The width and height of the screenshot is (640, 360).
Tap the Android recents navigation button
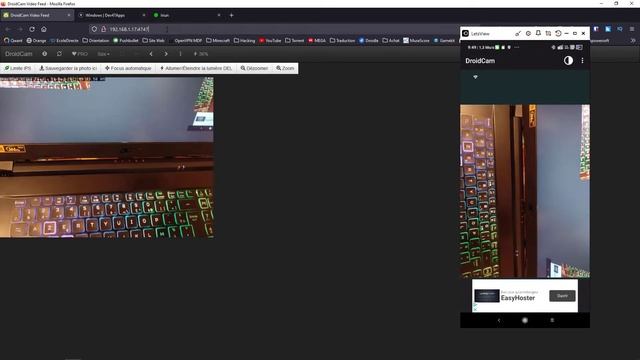click(552, 320)
